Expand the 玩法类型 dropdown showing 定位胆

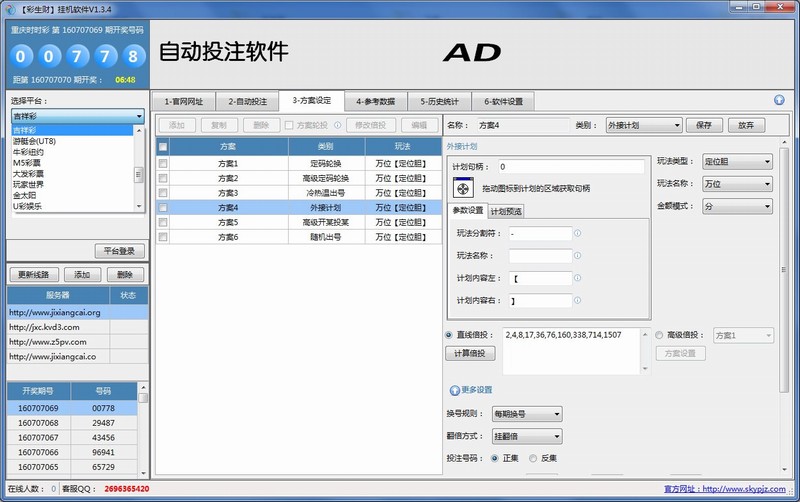pyautogui.click(x=737, y=161)
